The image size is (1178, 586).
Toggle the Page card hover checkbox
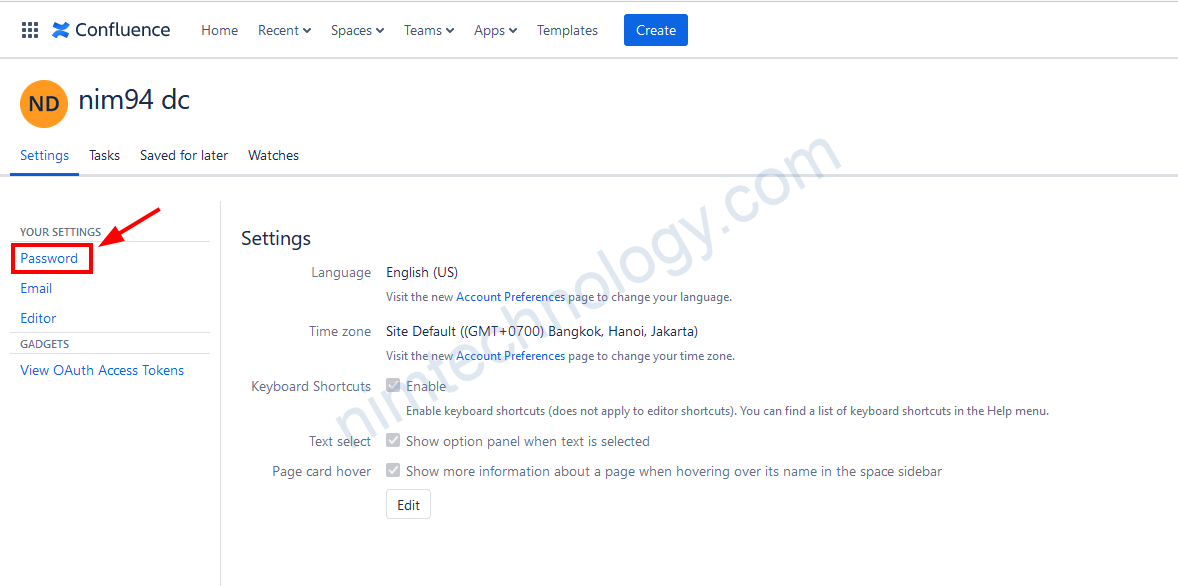click(x=393, y=471)
